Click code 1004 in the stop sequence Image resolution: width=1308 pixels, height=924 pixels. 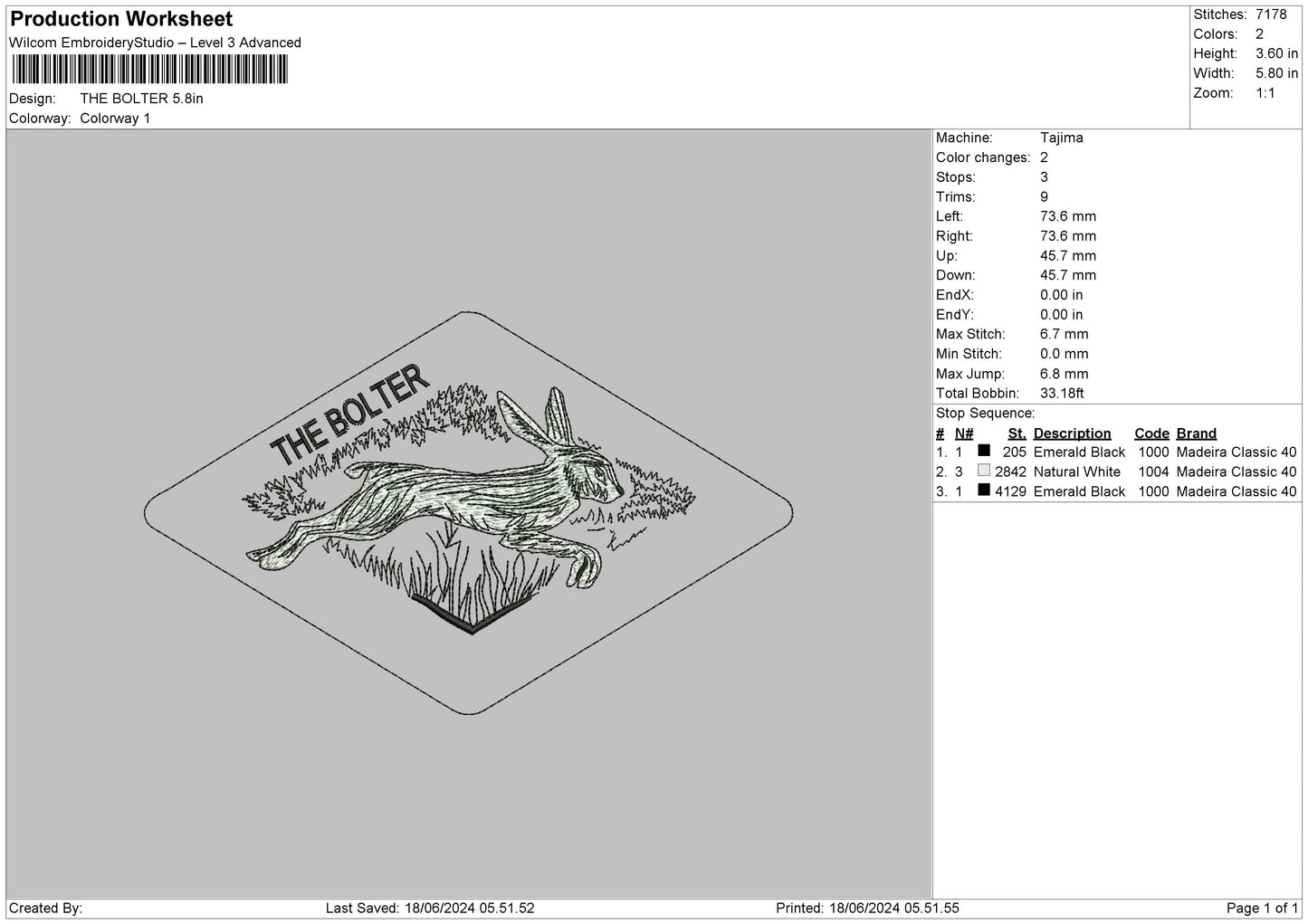1153,472
